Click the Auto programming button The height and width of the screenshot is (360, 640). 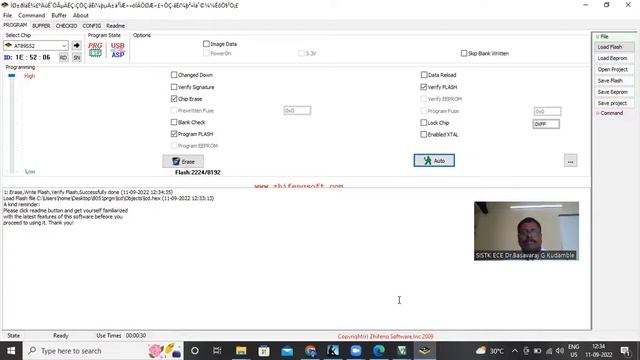434,160
